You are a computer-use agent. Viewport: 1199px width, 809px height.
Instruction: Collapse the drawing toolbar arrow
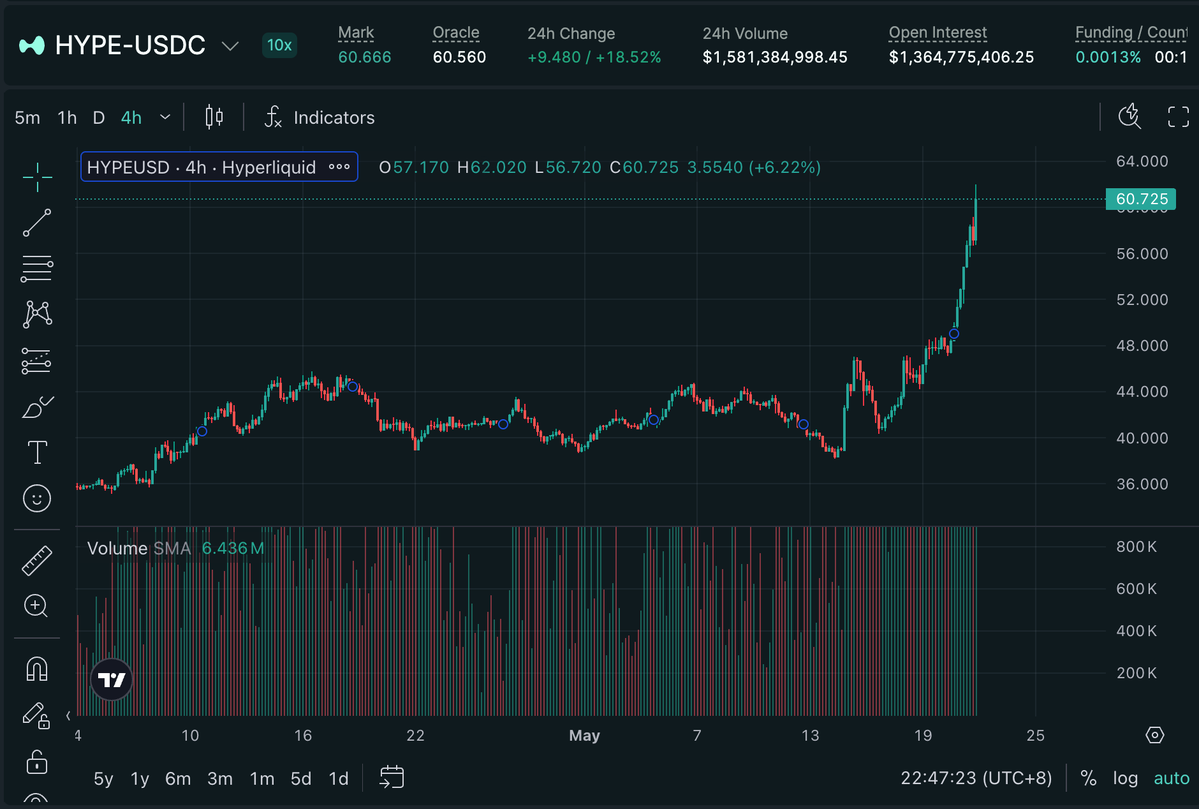[x=68, y=716]
